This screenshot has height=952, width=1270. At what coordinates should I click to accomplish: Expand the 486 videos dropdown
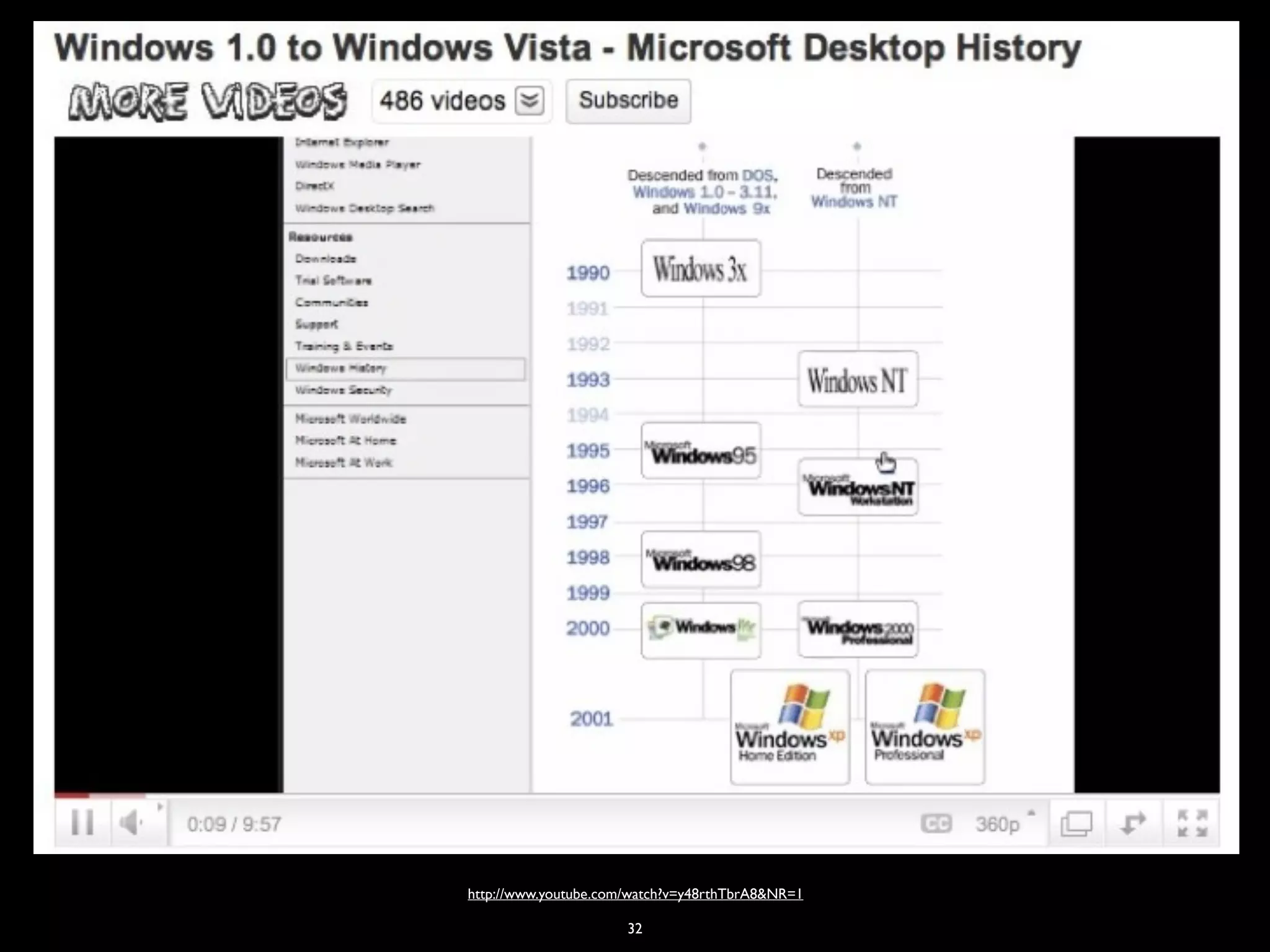(529, 100)
